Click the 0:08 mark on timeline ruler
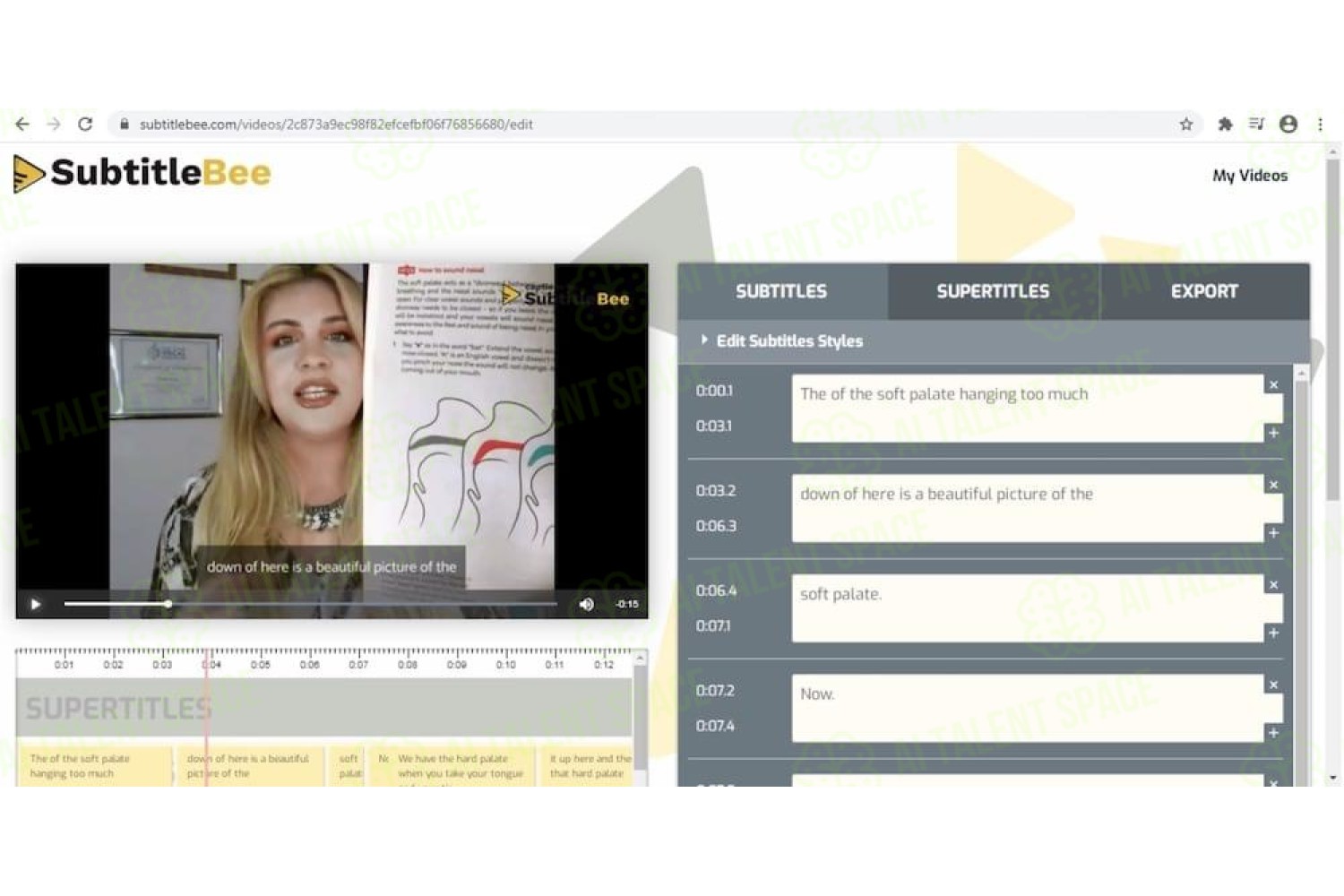Screen dimensions: 1344x896 (408, 665)
